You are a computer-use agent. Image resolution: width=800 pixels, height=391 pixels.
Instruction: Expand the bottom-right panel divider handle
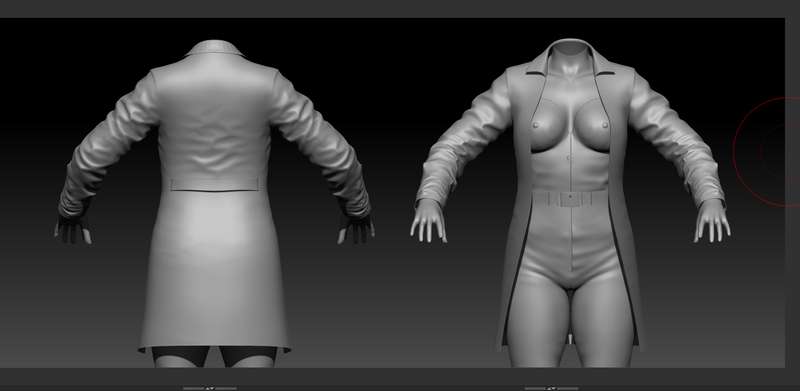coord(552,388)
